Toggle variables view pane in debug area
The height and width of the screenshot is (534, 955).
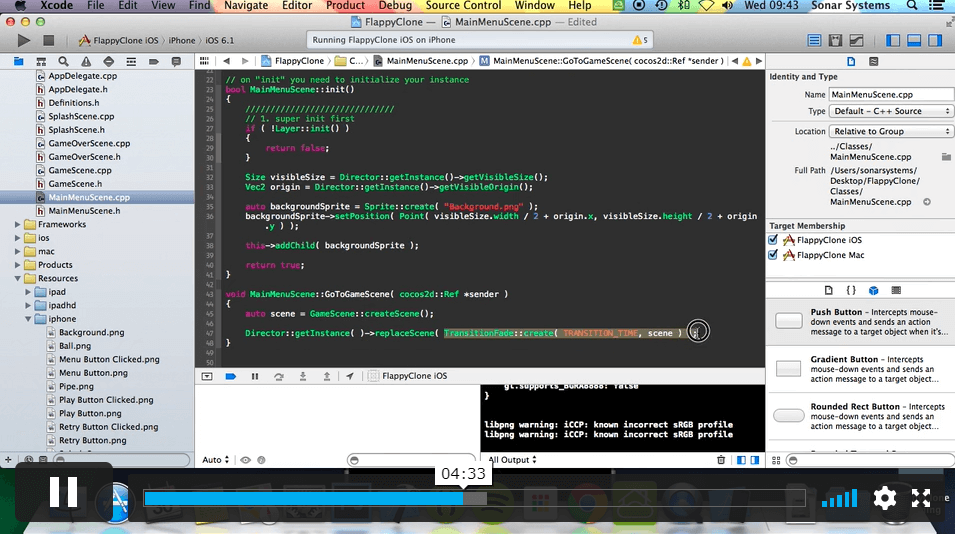click(x=741, y=460)
